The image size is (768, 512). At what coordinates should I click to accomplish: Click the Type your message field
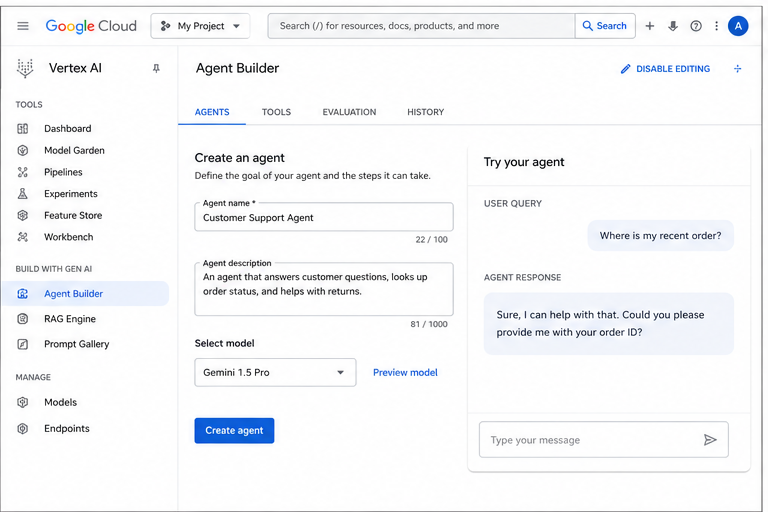pyautogui.click(x=603, y=440)
